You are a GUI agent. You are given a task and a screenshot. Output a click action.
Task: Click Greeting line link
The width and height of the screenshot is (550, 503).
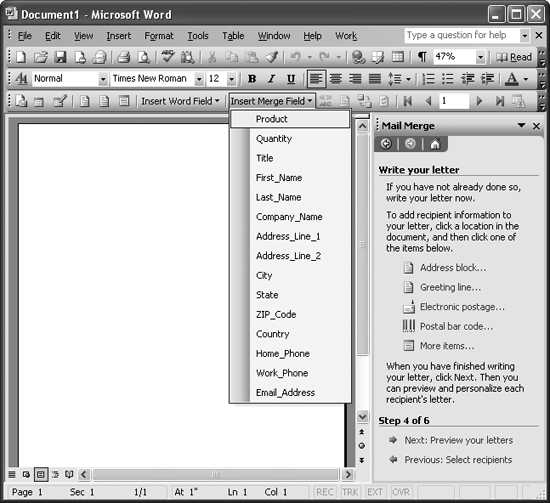point(450,287)
